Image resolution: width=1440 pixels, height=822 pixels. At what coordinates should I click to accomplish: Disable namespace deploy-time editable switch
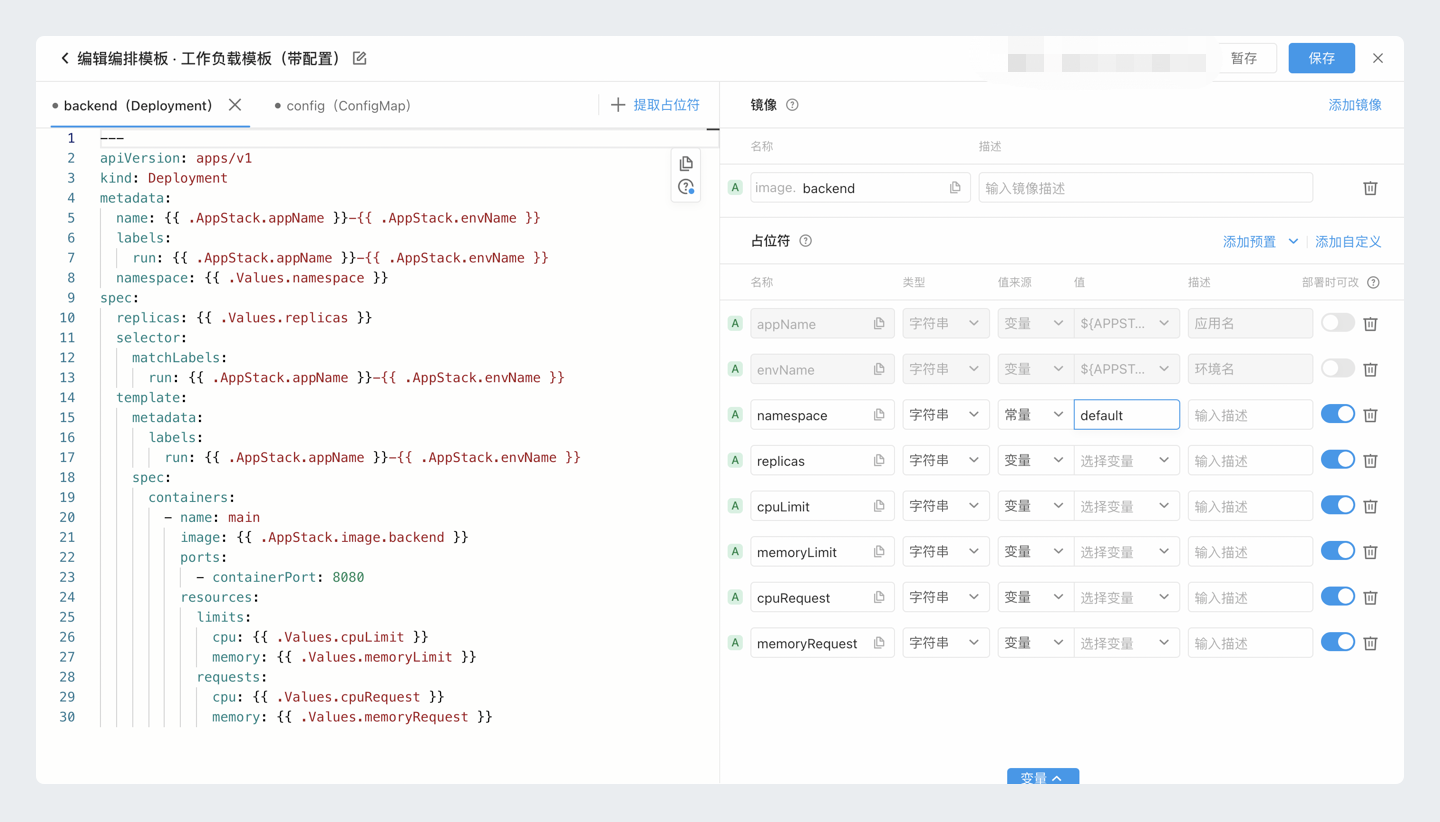[1338, 414]
